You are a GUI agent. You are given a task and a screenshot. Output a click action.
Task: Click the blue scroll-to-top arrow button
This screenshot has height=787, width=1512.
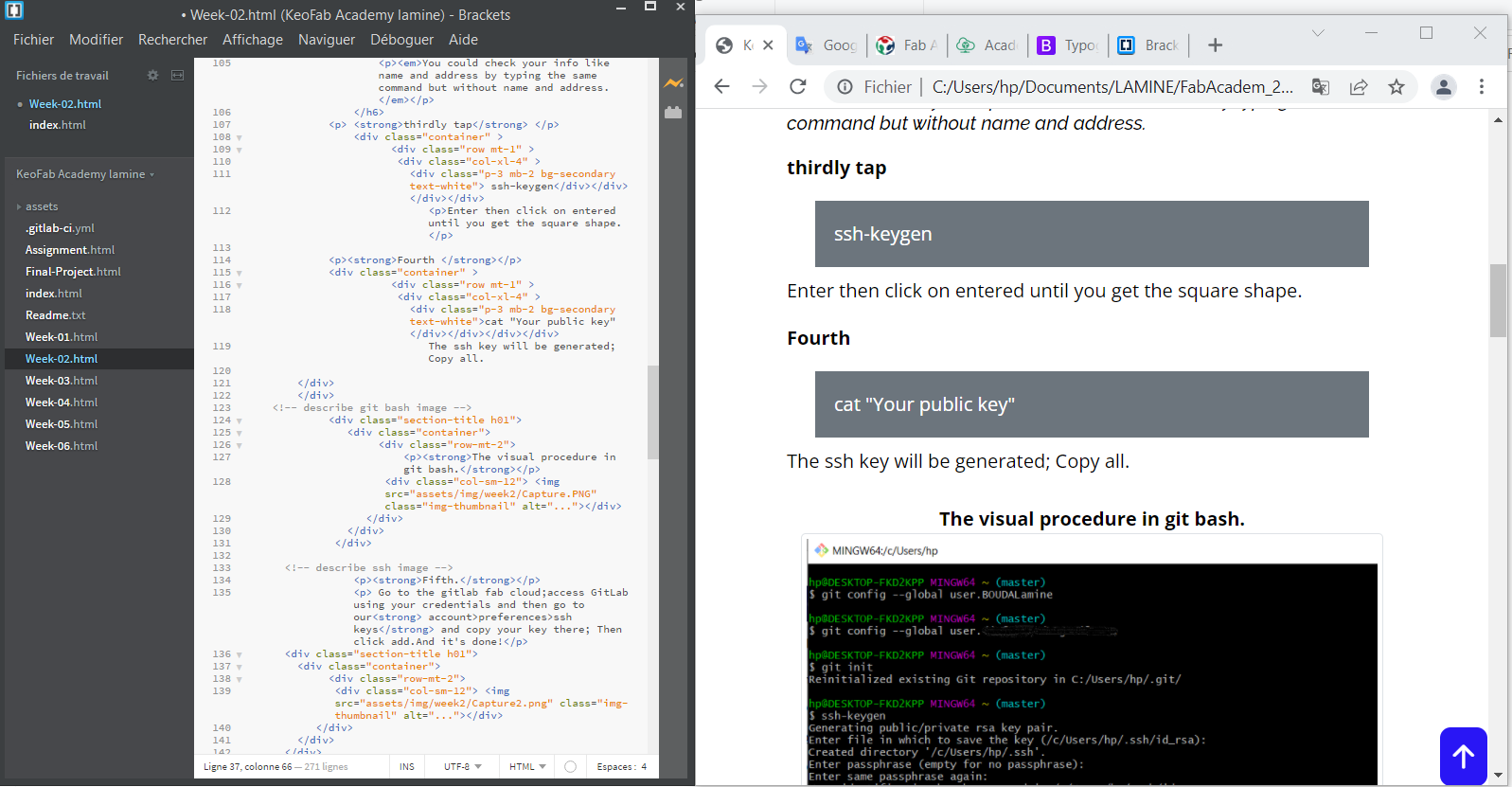[1464, 756]
